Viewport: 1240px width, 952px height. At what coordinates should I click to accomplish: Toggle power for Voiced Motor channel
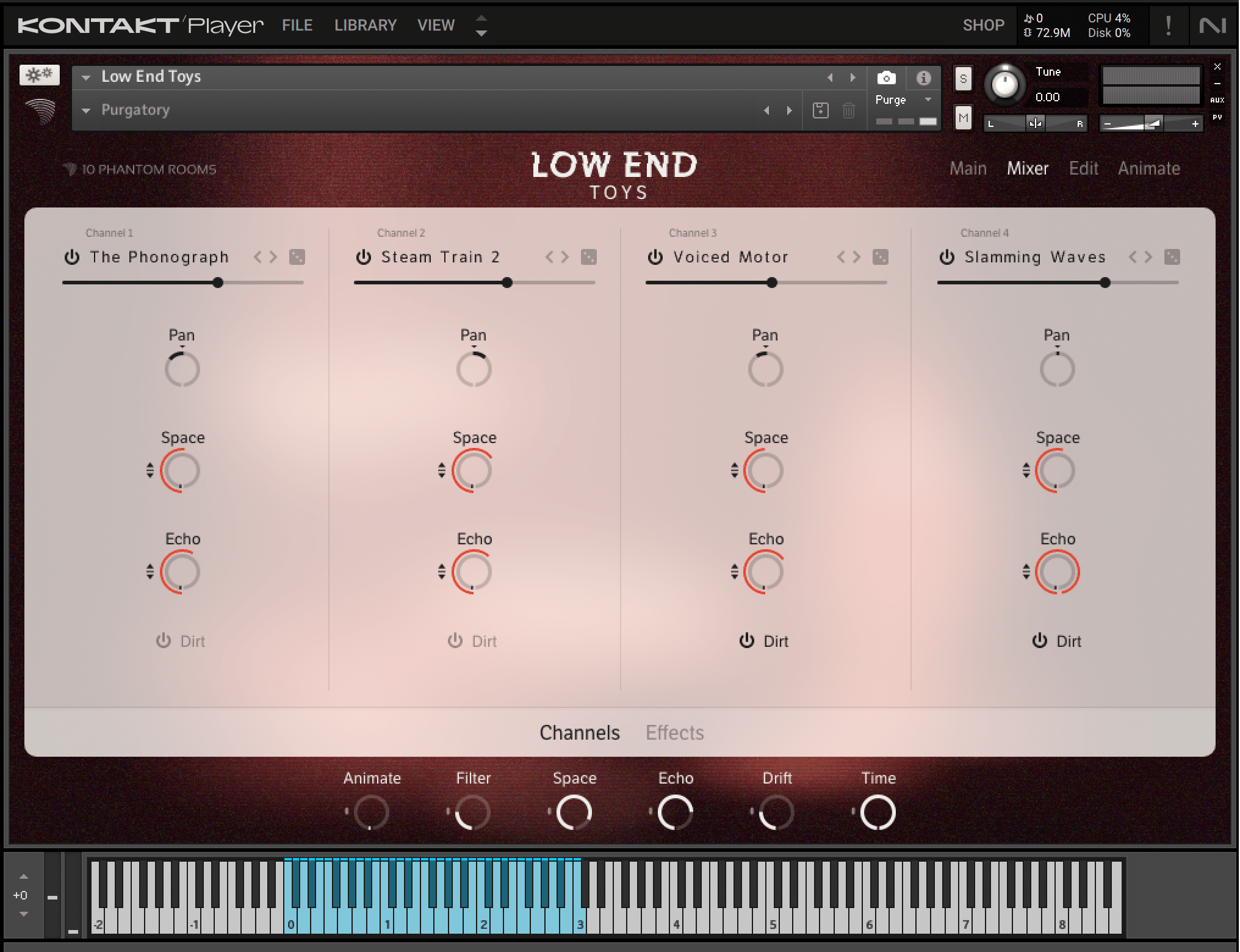point(655,257)
